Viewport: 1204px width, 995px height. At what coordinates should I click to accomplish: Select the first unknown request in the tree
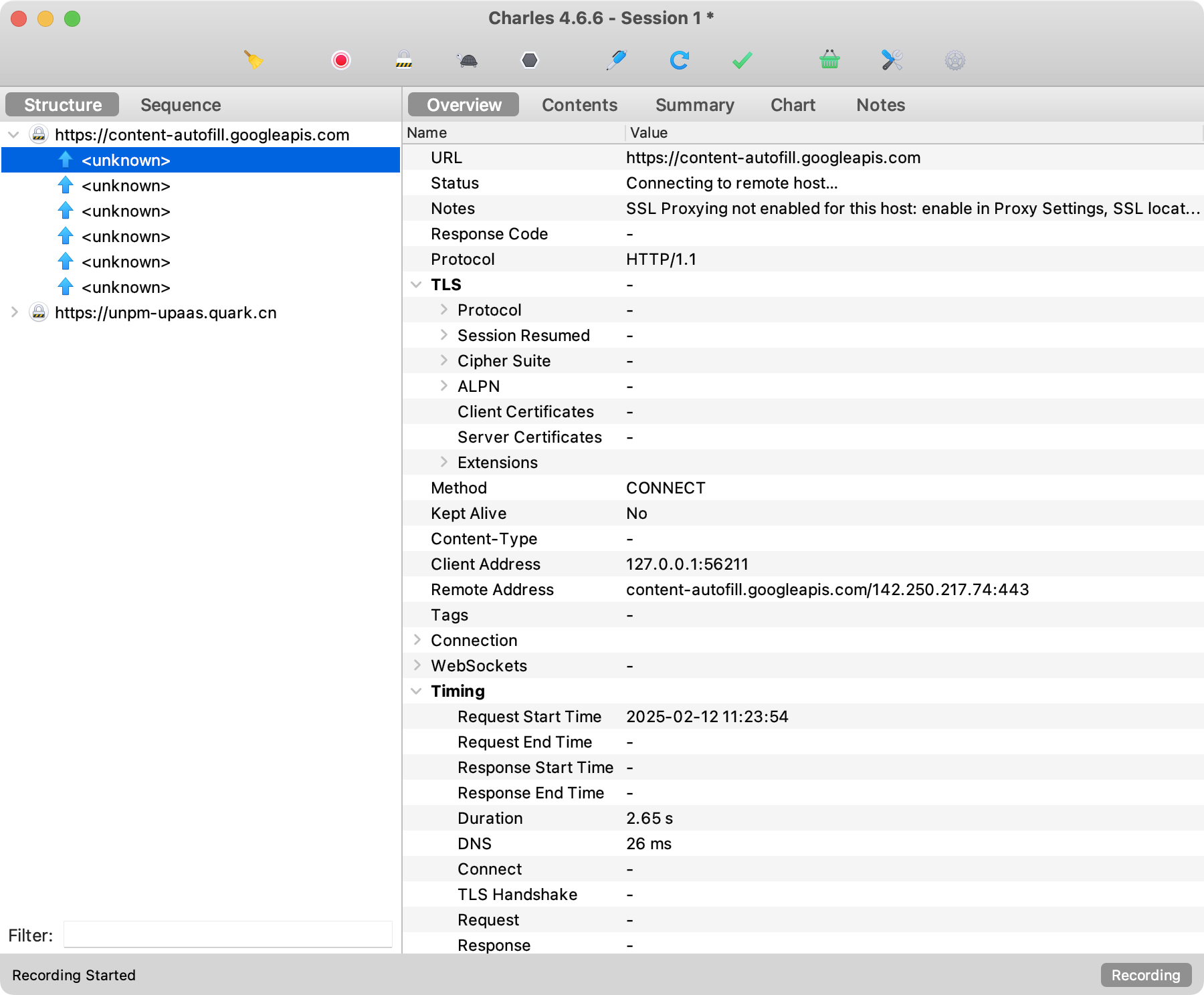pos(125,160)
